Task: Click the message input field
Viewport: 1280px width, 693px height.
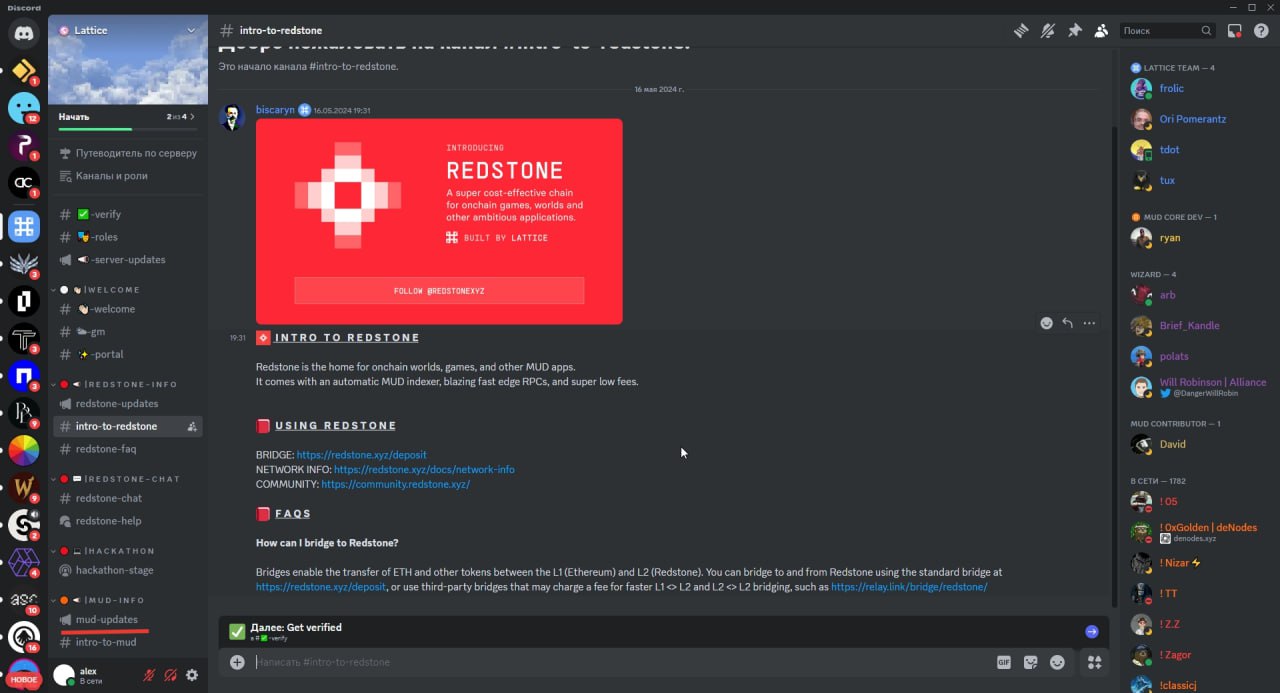Action: (x=620, y=662)
